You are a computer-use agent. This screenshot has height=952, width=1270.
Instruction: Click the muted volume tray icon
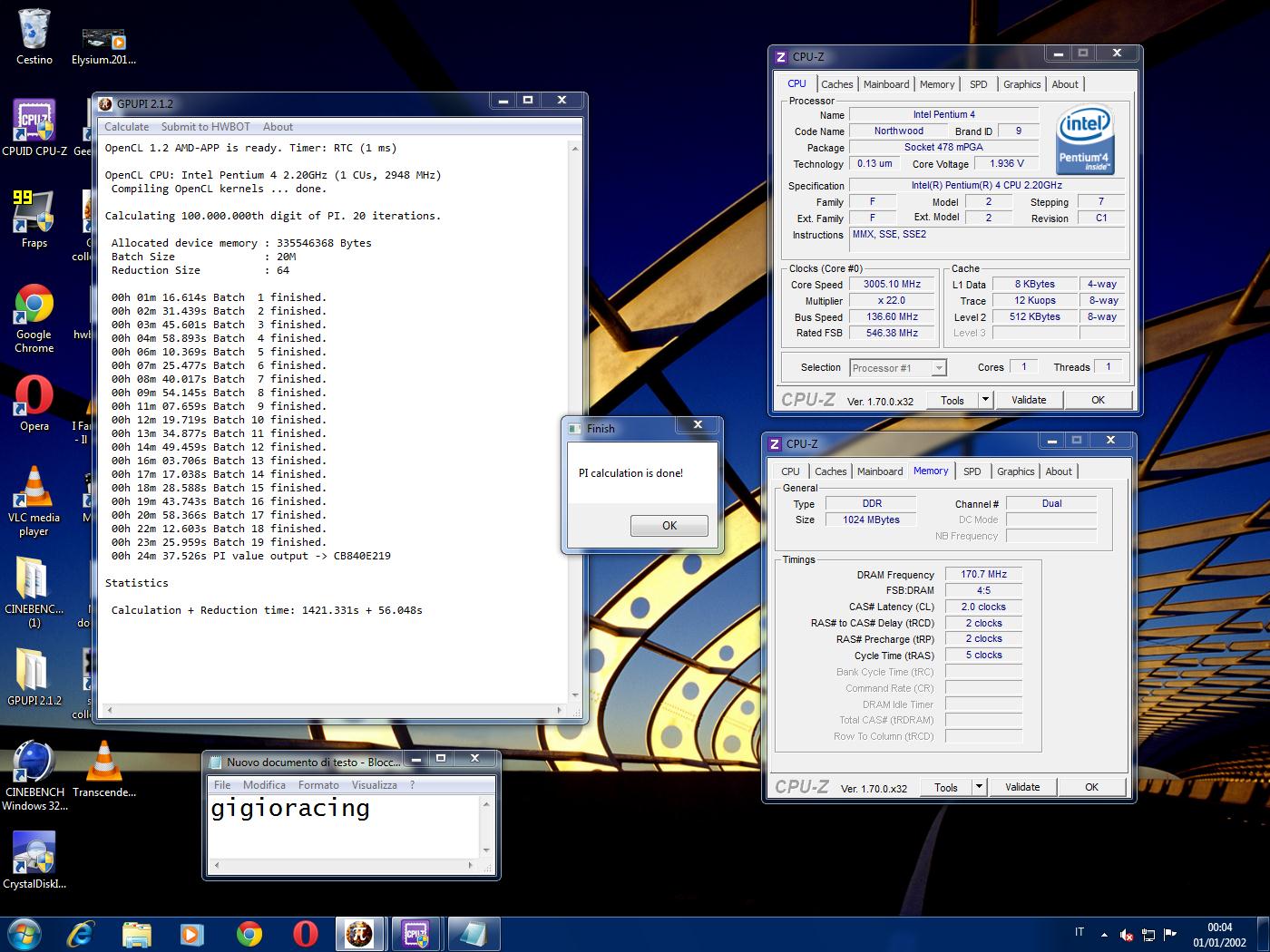point(1127,934)
